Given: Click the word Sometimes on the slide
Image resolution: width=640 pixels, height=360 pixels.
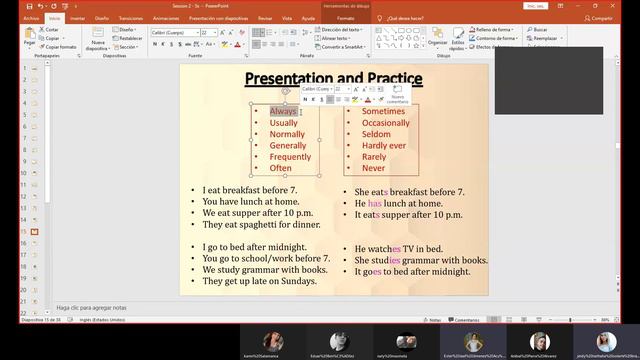Looking at the screenshot, I should tap(383, 111).
